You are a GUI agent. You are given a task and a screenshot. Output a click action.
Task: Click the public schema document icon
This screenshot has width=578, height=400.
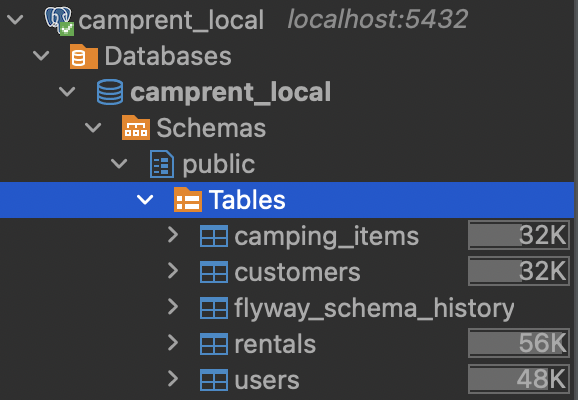pos(162,164)
